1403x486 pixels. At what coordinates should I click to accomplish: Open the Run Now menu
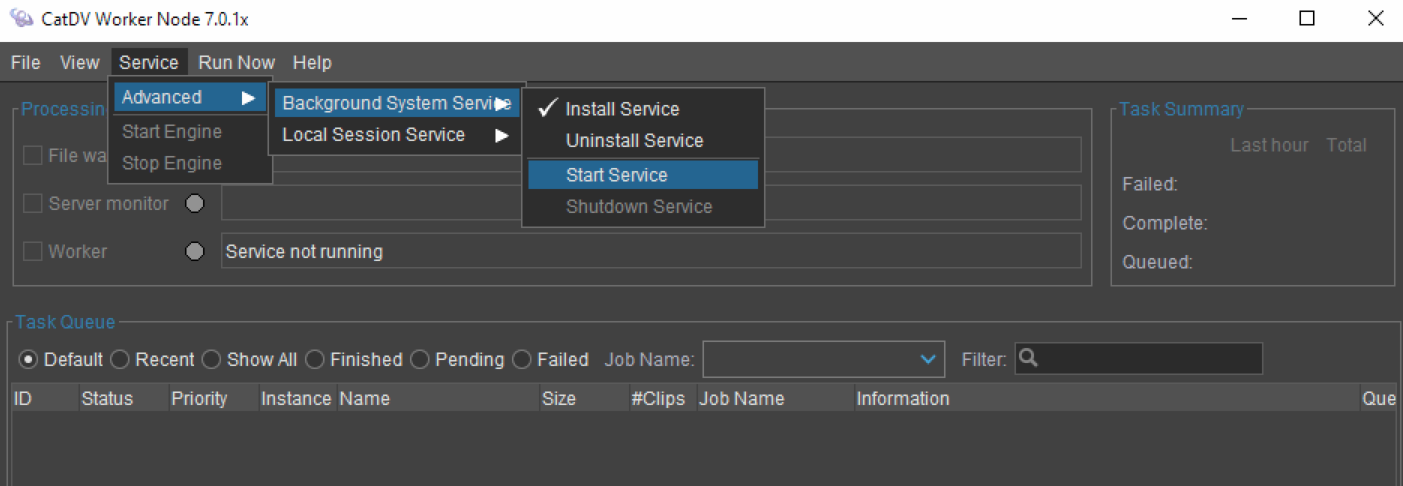236,62
